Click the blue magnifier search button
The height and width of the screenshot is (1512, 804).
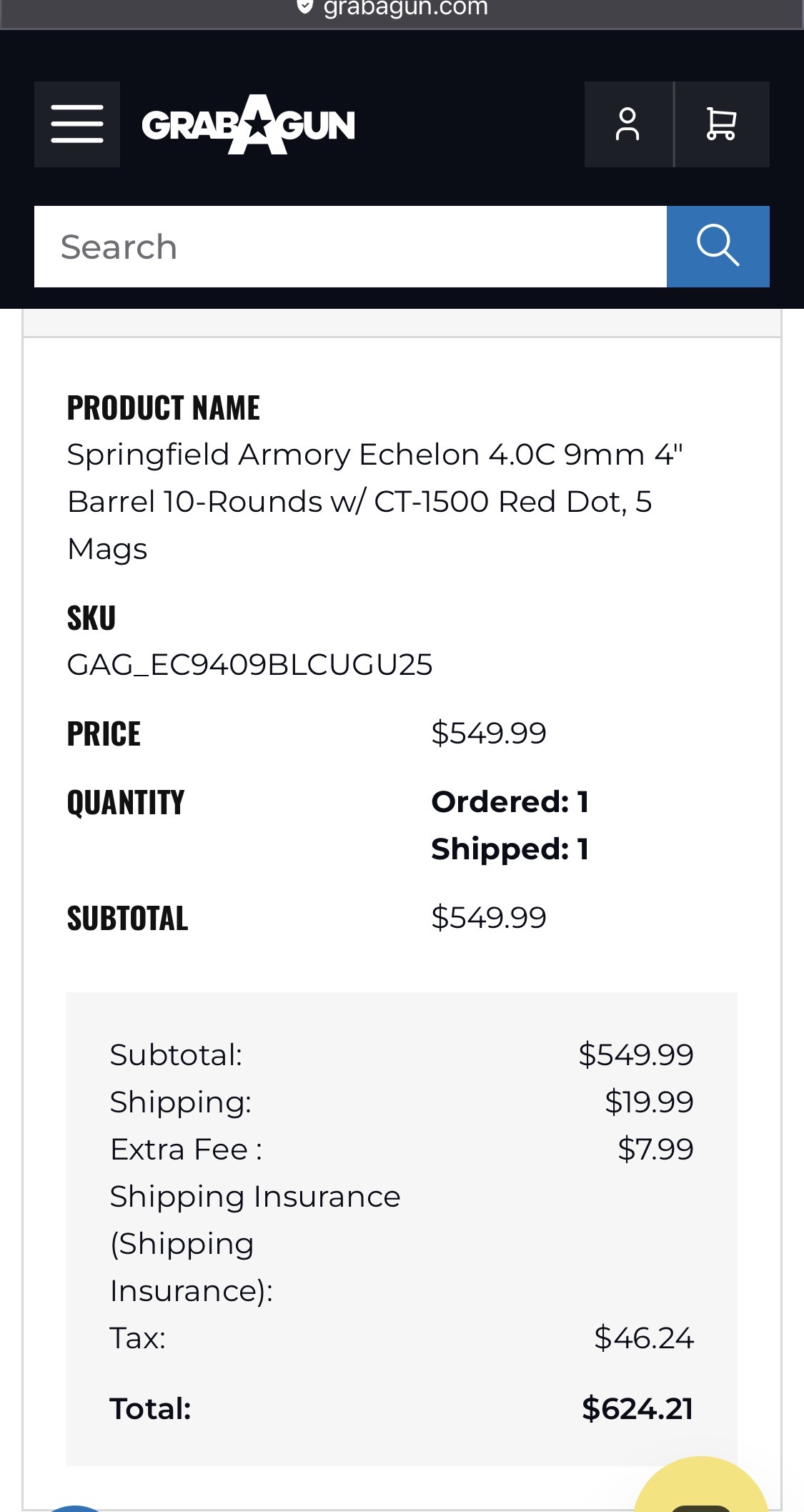pos(718,247)
